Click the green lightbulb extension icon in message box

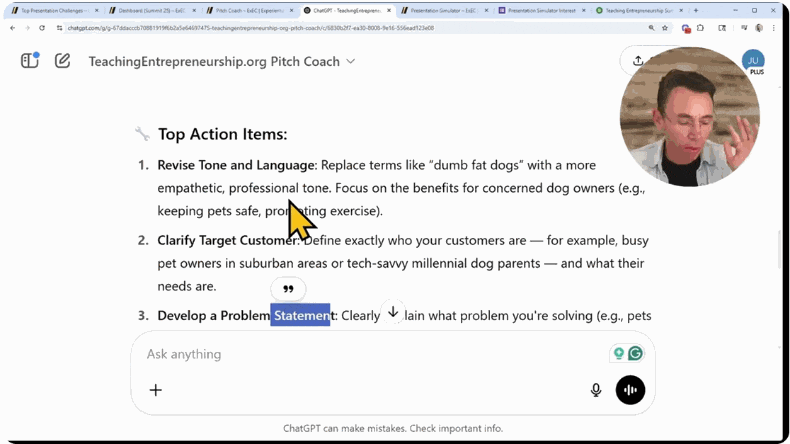click(x=619, y=353)
